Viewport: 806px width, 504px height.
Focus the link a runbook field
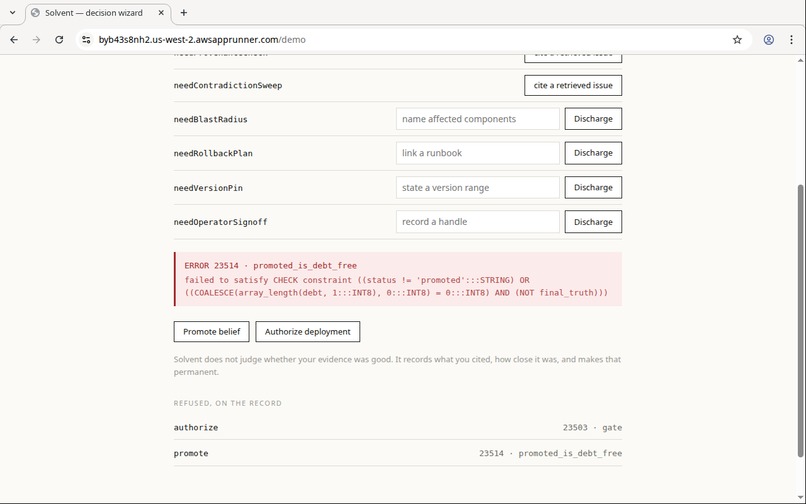(478, 153)
